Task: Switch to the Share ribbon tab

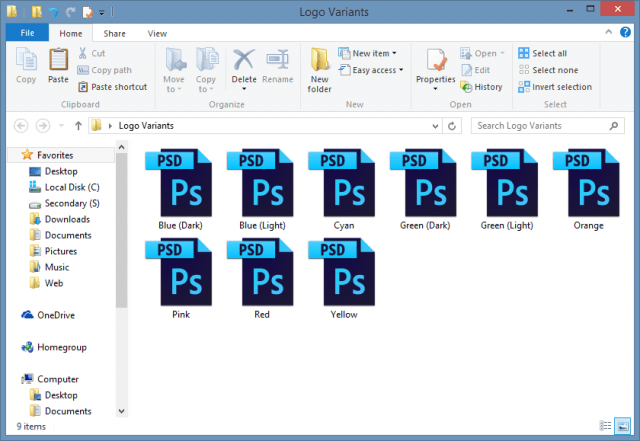Action: [x=114, y=33]
